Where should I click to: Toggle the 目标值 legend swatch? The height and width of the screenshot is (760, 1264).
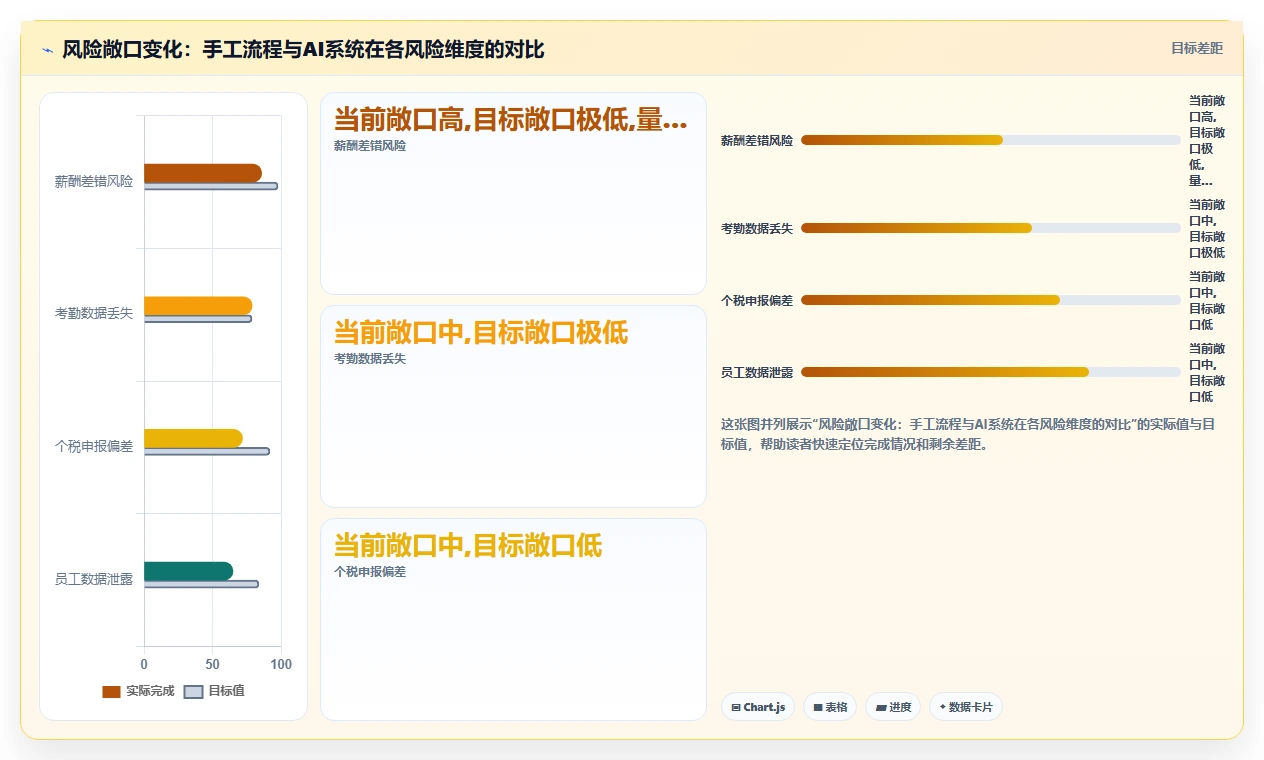tap(194, 691)
